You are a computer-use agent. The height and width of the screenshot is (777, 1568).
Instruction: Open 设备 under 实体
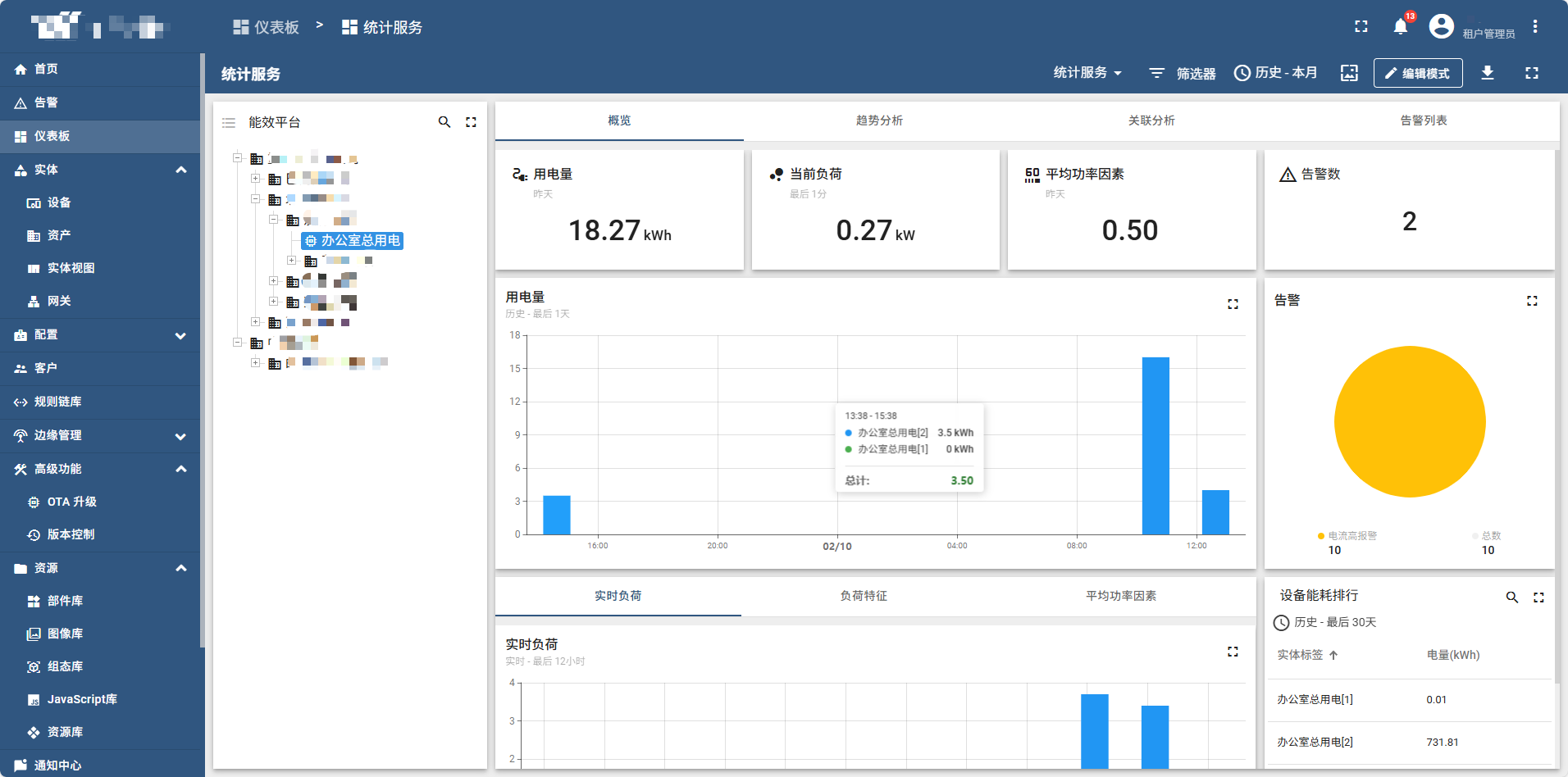click(x=100, y=202)
